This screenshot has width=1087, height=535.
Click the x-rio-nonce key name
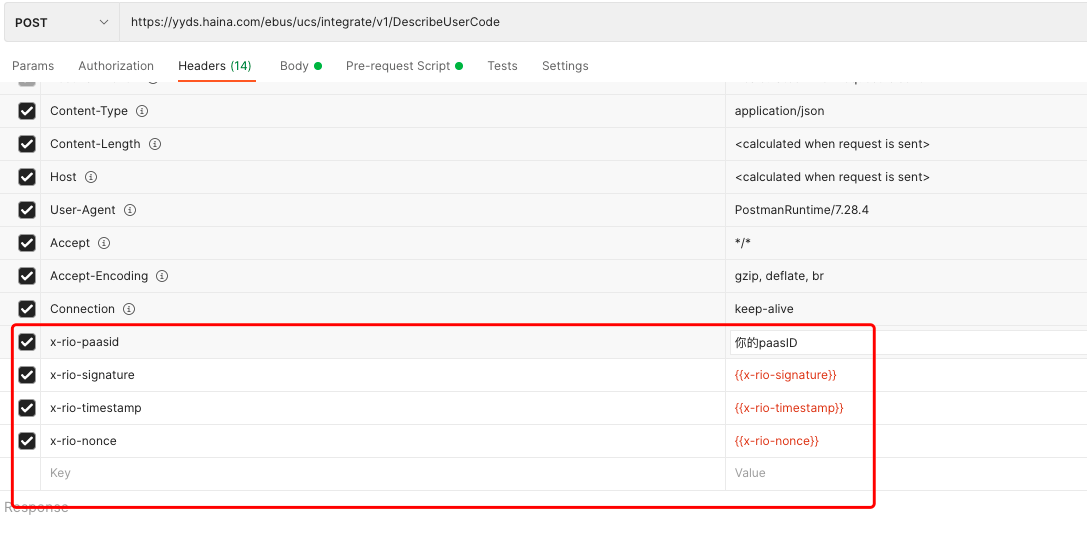pyautogui.click(x=83, y=441)
